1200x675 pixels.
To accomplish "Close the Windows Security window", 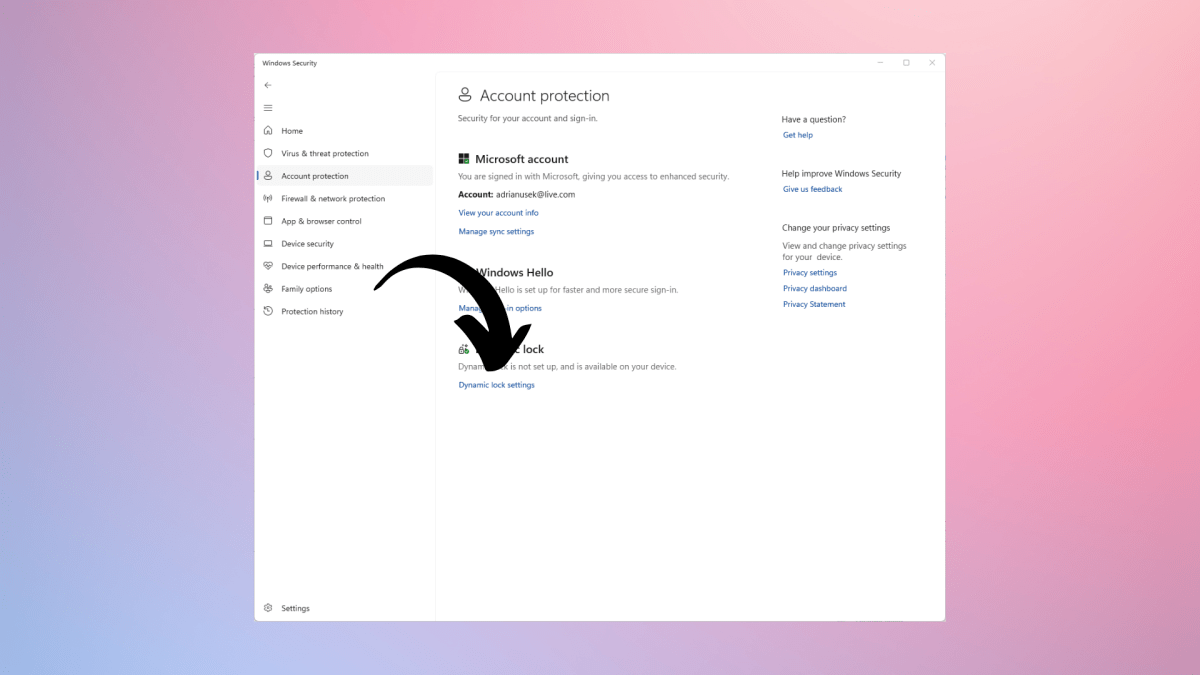I will (x=932, y=63).
